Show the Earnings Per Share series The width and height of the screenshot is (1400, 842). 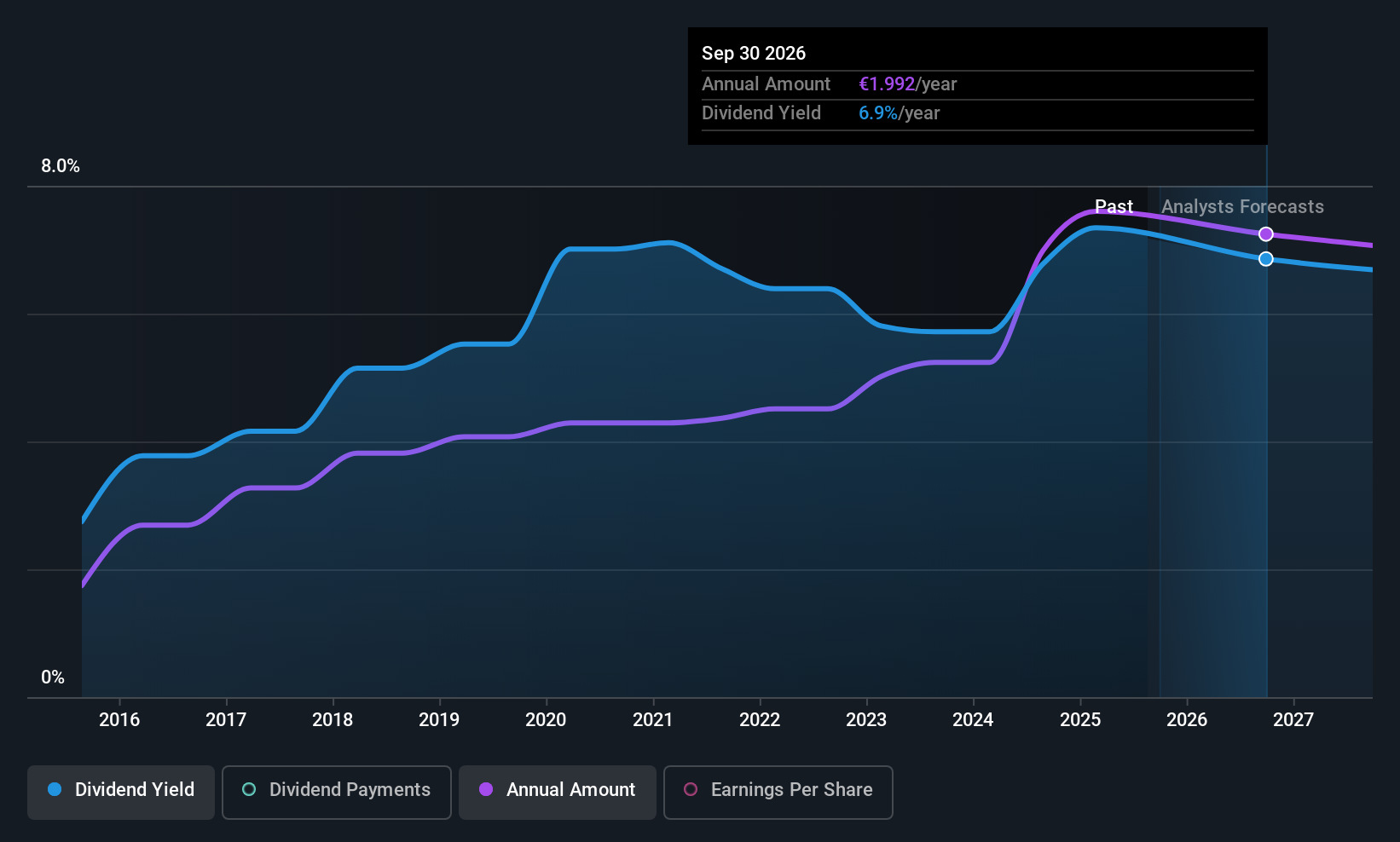click(x=778, y=792)
